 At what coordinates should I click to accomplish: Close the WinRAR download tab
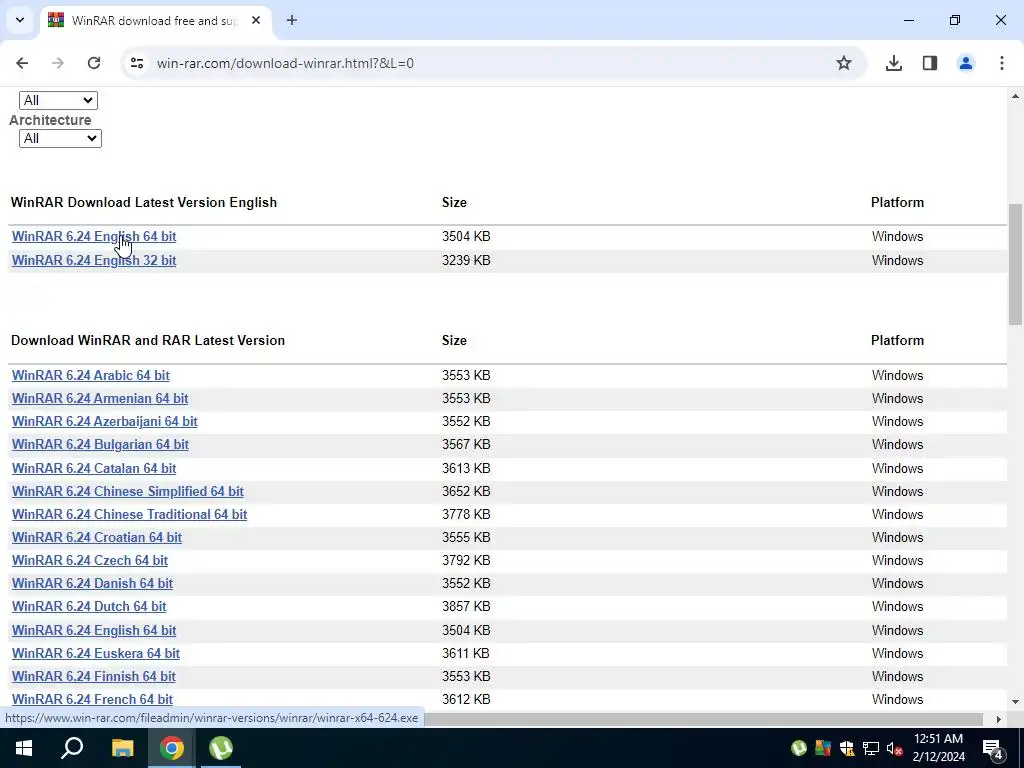[x=256, y=20]
